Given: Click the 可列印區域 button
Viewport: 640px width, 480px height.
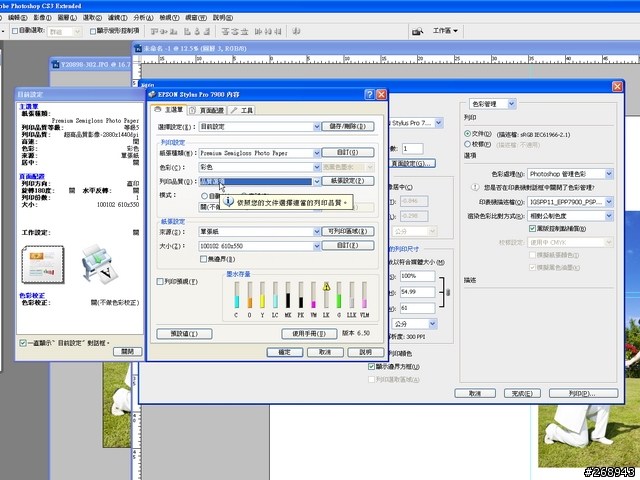Looking at the screenshot, I should (x=348, y=231).
